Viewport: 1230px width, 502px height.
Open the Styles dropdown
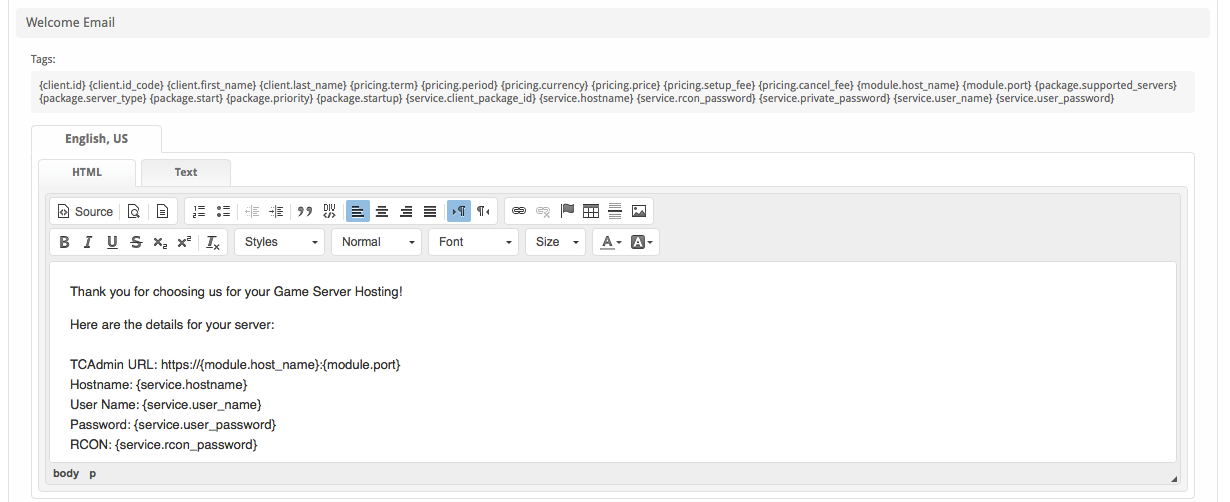(x=280, y=242)
